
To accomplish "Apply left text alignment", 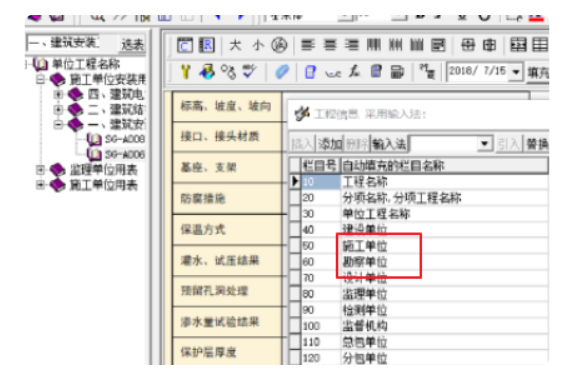I will (308, 46).
